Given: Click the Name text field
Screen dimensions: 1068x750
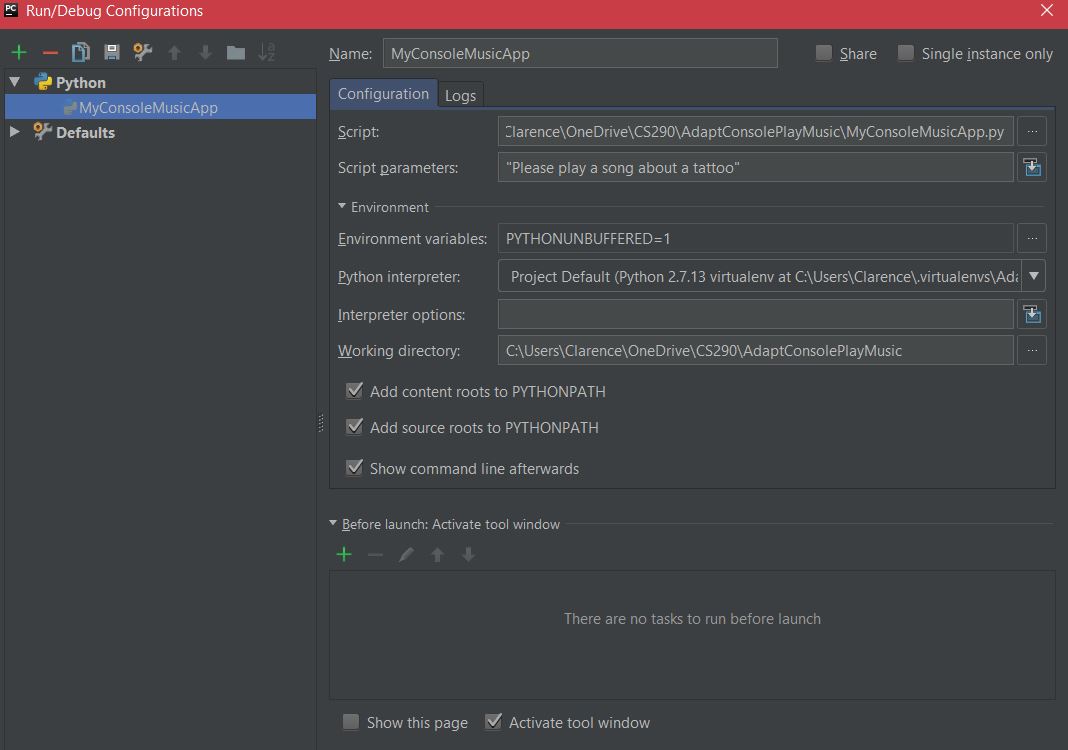Looking at the screenshot, I should [579, 54].
